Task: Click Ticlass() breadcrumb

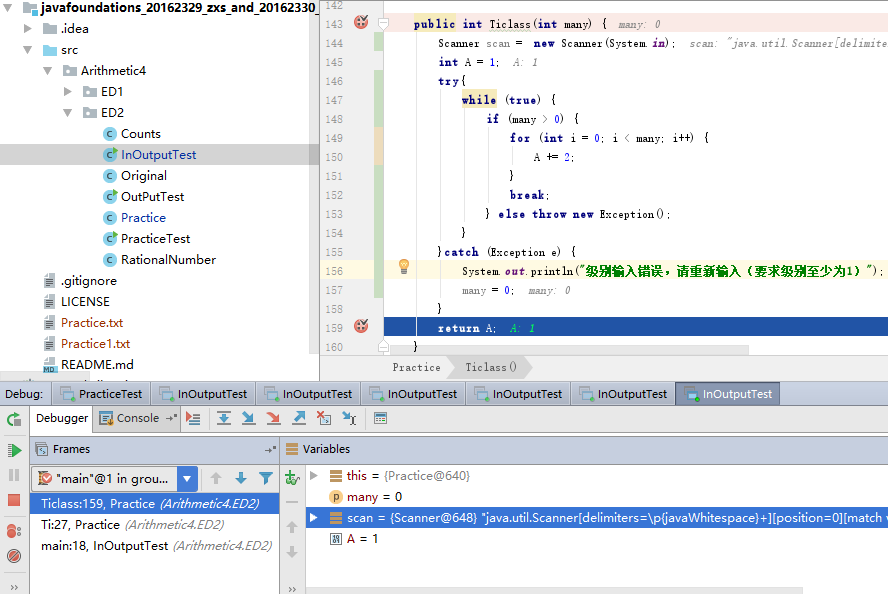Action: [490, 367]
